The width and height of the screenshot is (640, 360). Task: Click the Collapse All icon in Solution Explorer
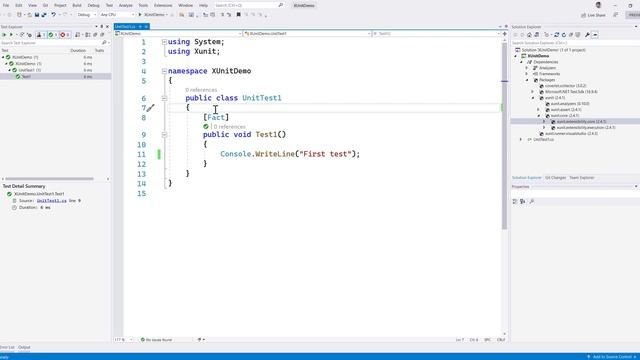coord(571,35)
